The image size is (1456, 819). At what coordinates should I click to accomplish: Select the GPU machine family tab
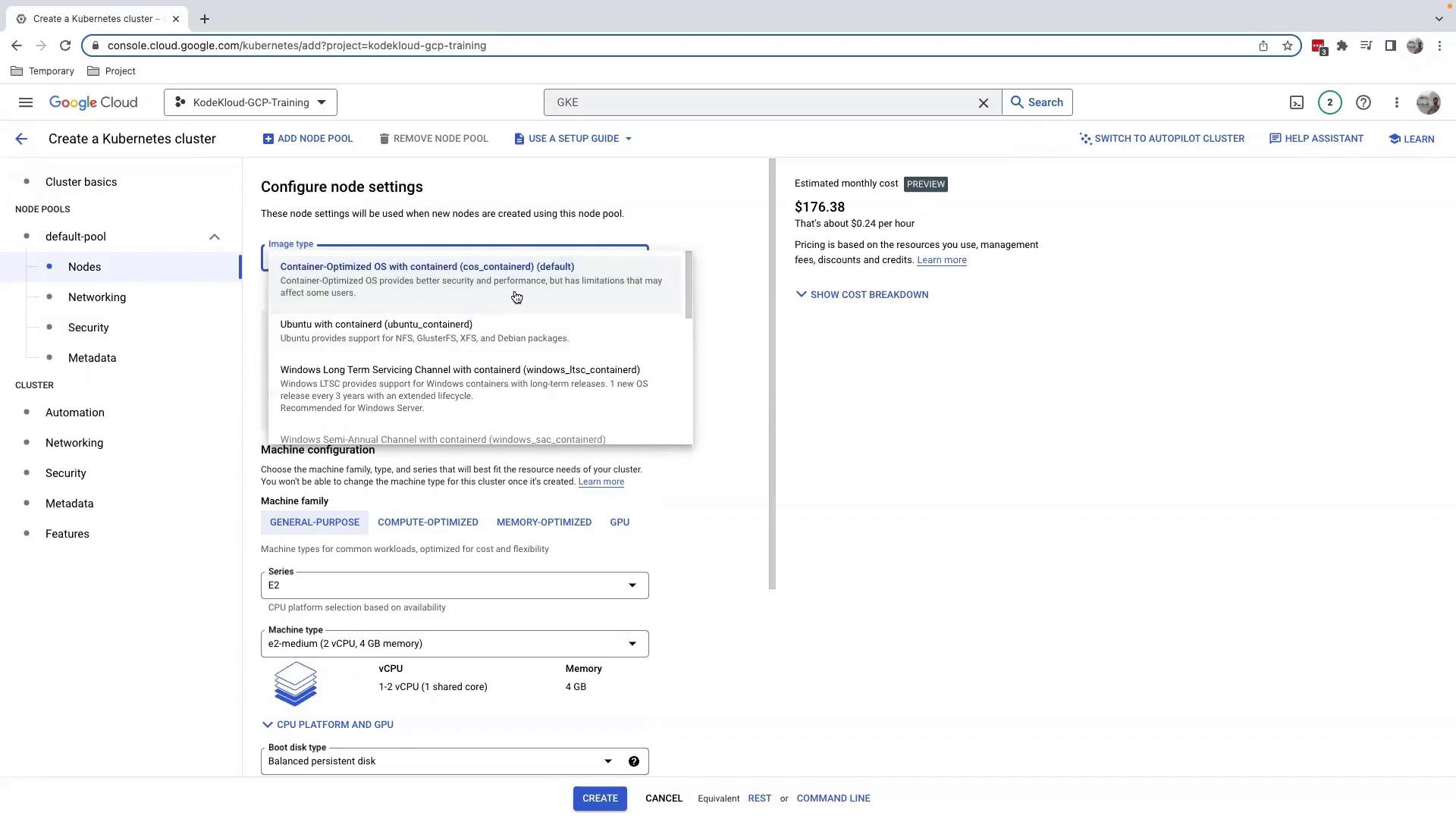(x=620, y=522)
